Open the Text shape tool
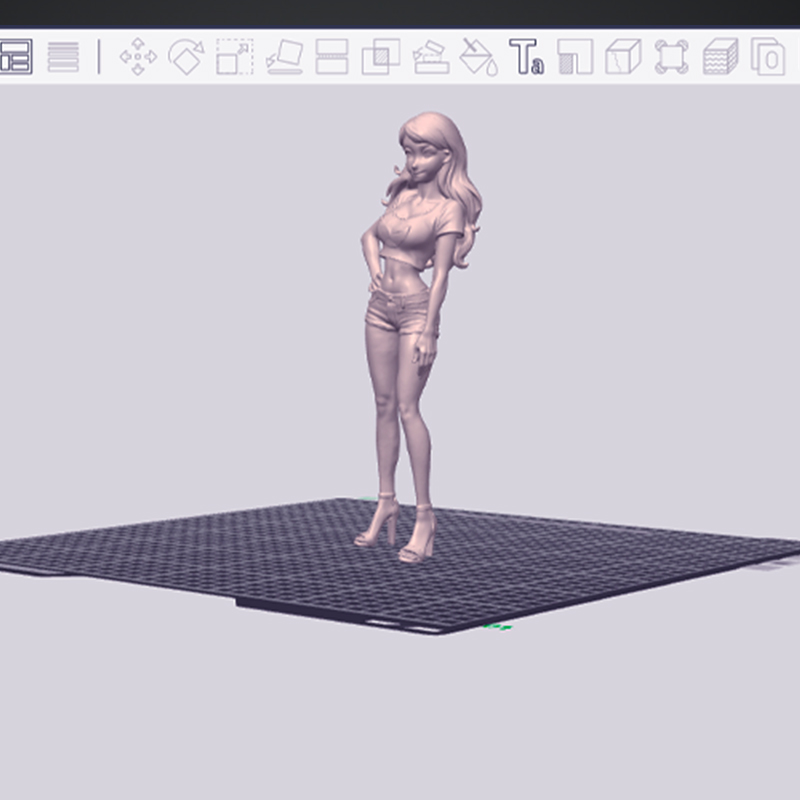The width and height of the screenshot is (800, 800). pyautogui.click(x=527, y=57)
